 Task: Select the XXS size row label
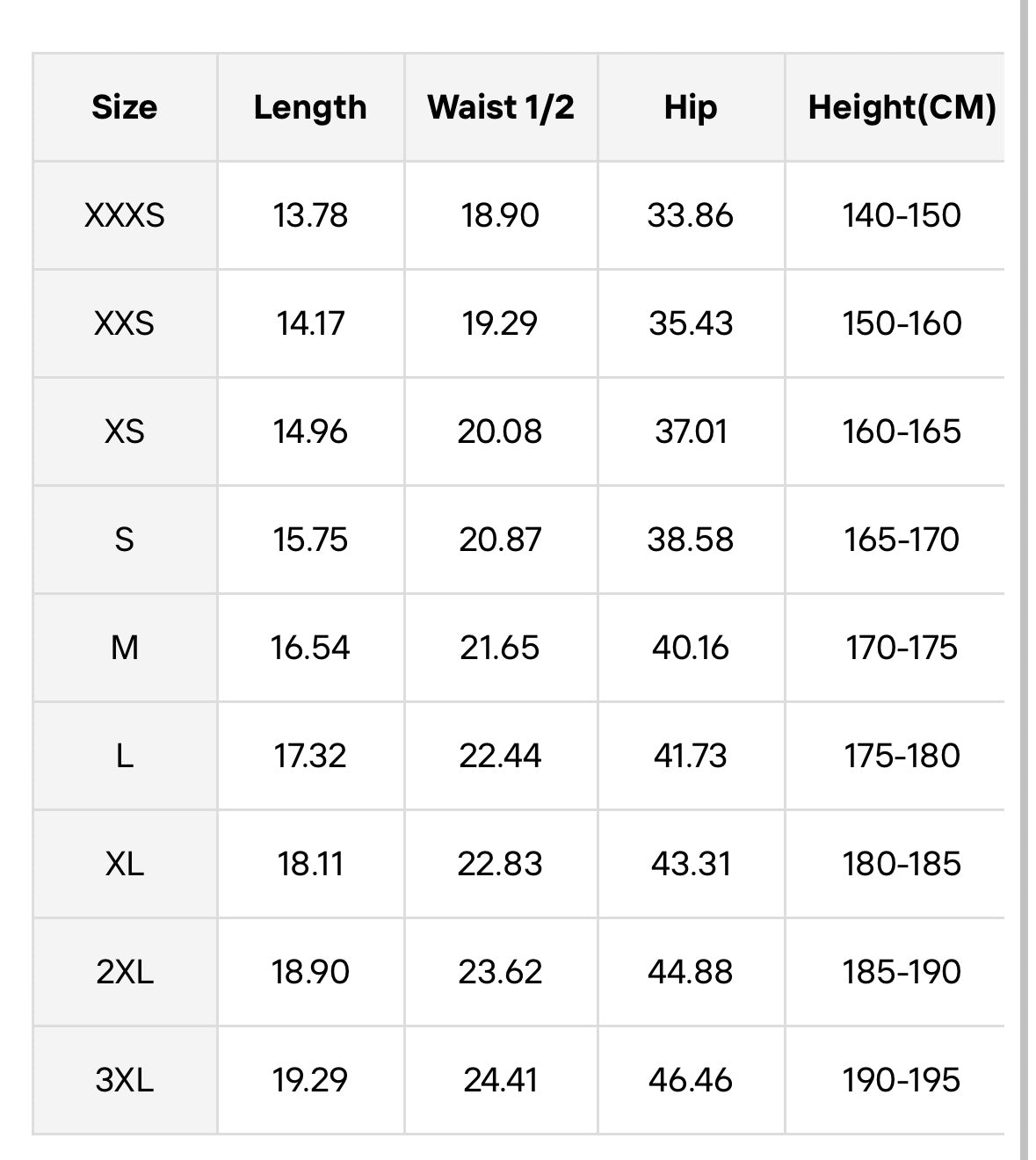click(125, 323)
